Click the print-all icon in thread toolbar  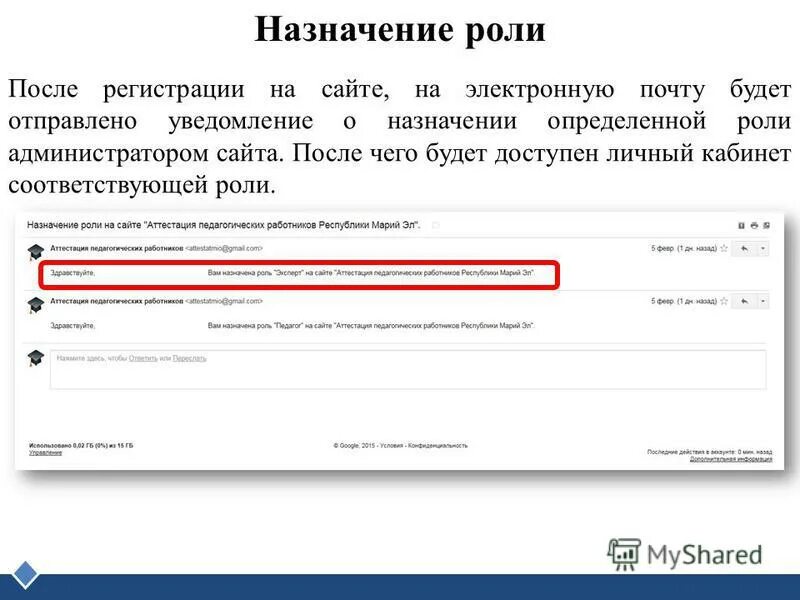click(755, 226)
